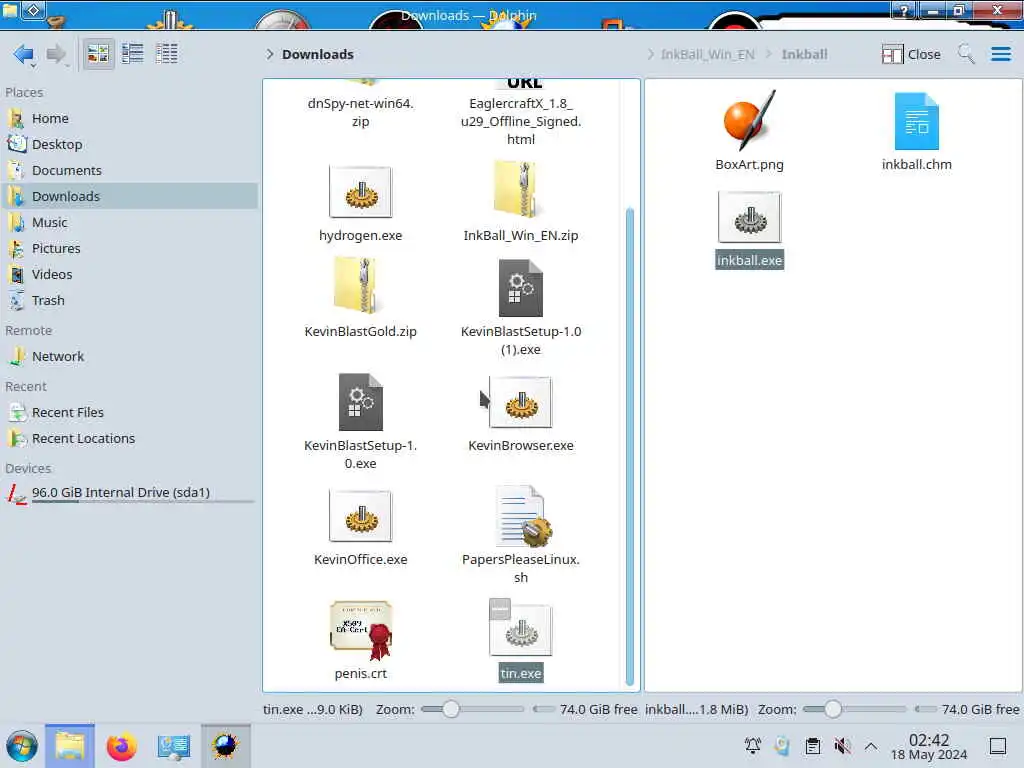Click the Inkball breadcrumb

click(804, 54)
